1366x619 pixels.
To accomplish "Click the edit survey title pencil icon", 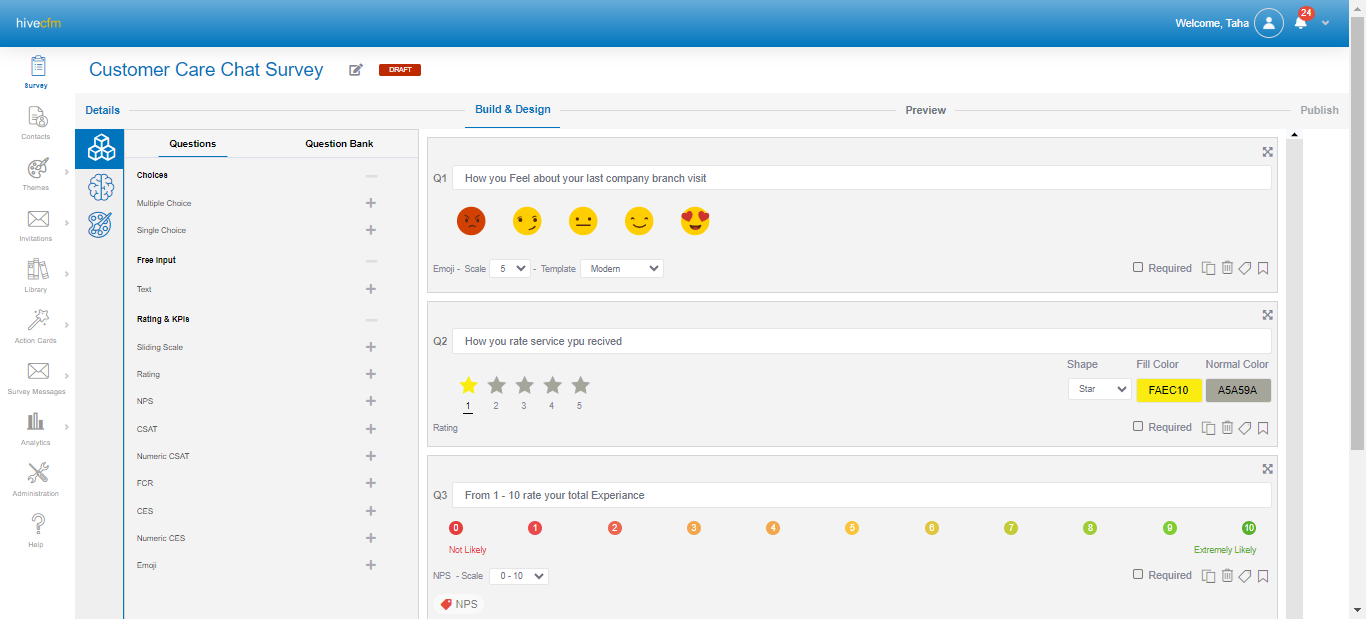I will (x=356, y=70).
